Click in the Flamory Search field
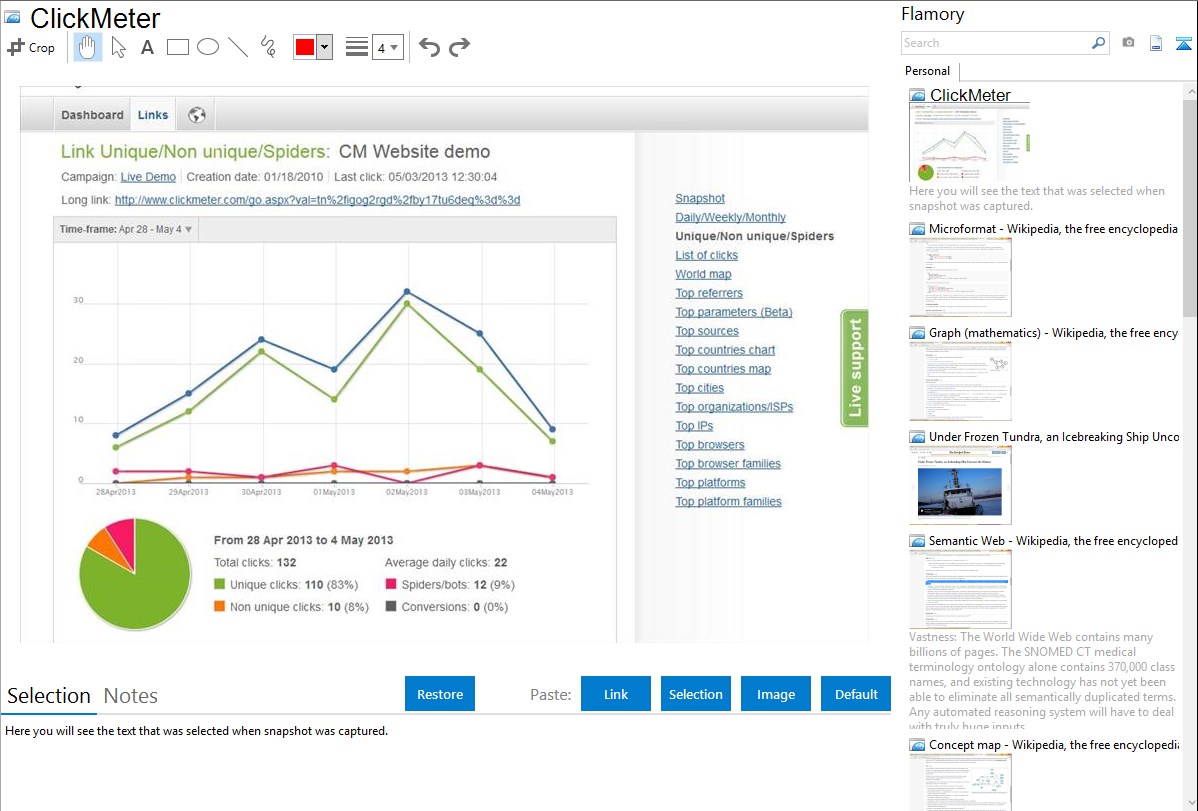This screenshot has width=1198, height=811. [995, 43]
